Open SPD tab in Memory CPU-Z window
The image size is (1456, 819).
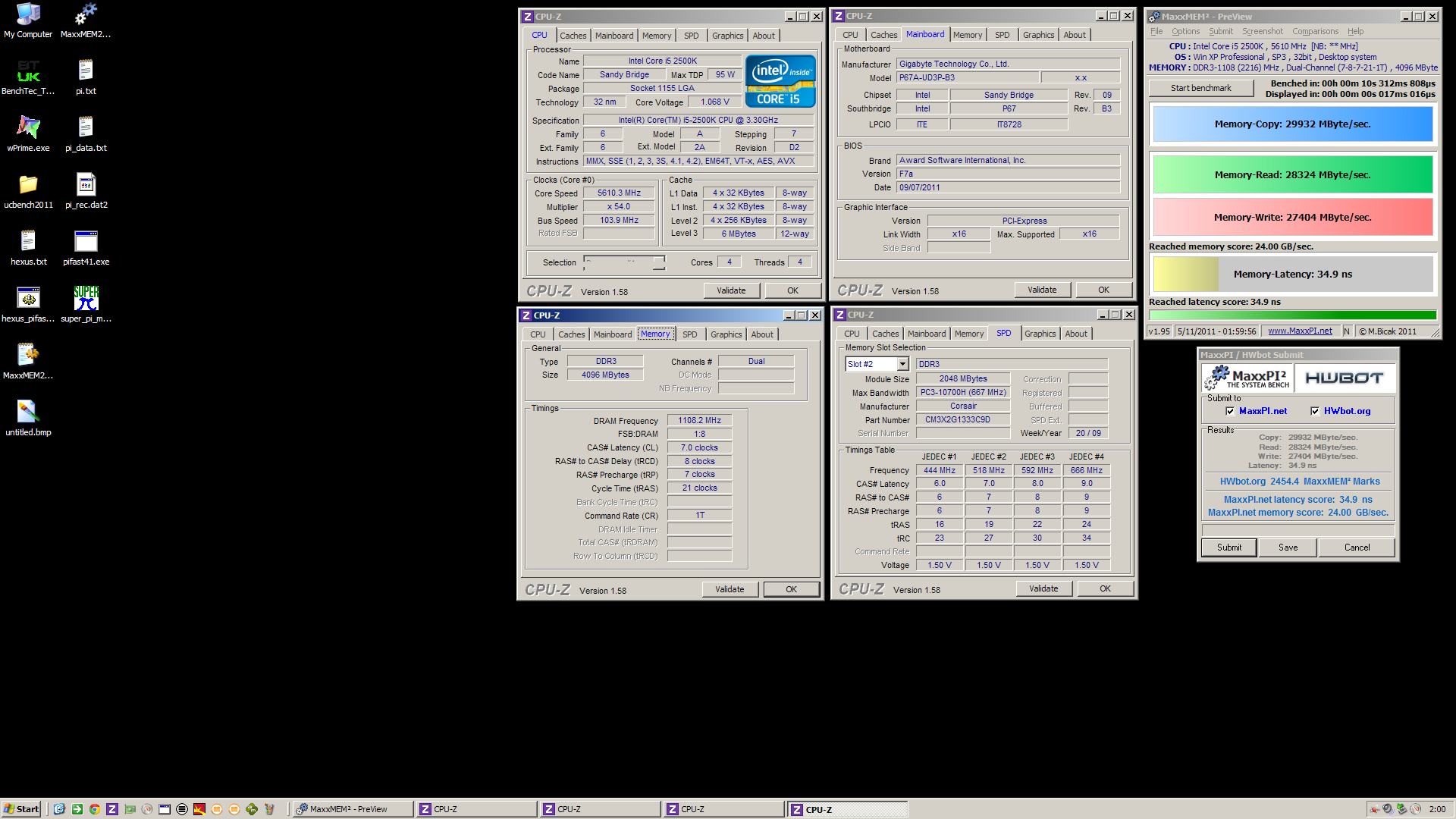click(x=689, y=334)
